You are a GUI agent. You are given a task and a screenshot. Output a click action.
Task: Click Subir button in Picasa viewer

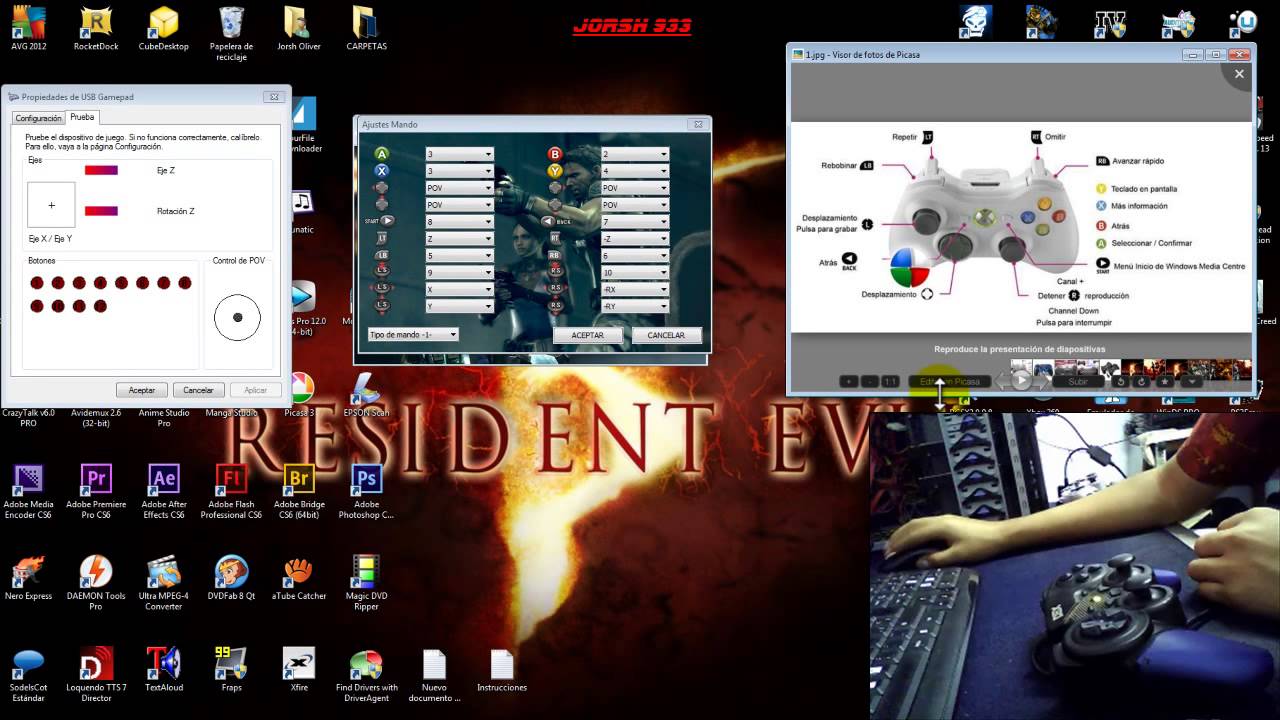tap(1078, 381)
